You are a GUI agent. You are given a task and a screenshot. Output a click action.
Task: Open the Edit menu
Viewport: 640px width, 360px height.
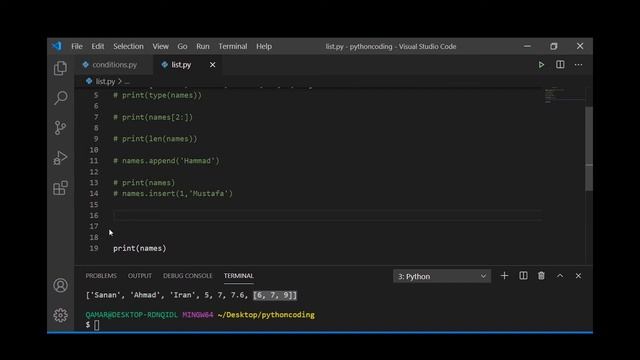(98, 46)
